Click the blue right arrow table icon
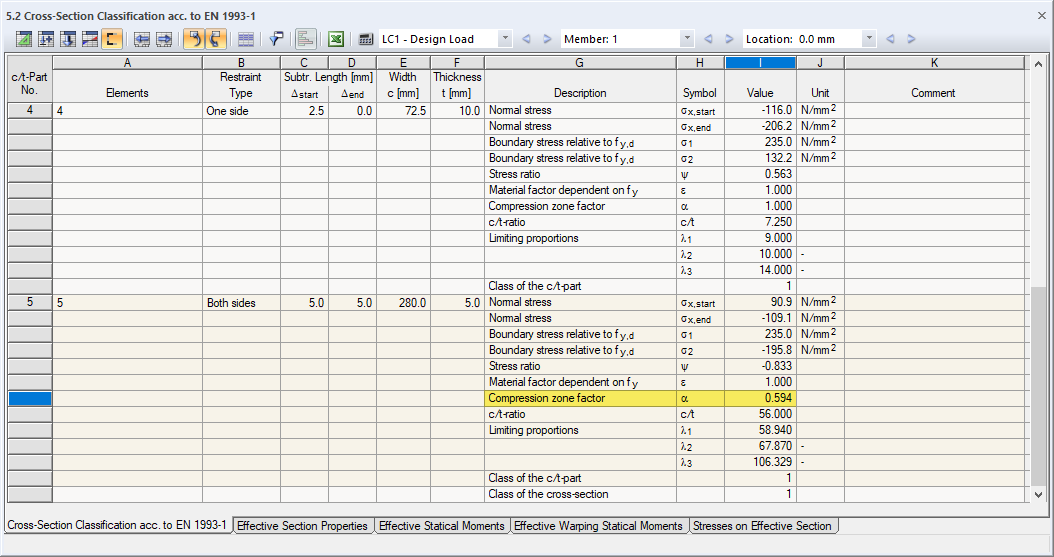 click(163, 40)
